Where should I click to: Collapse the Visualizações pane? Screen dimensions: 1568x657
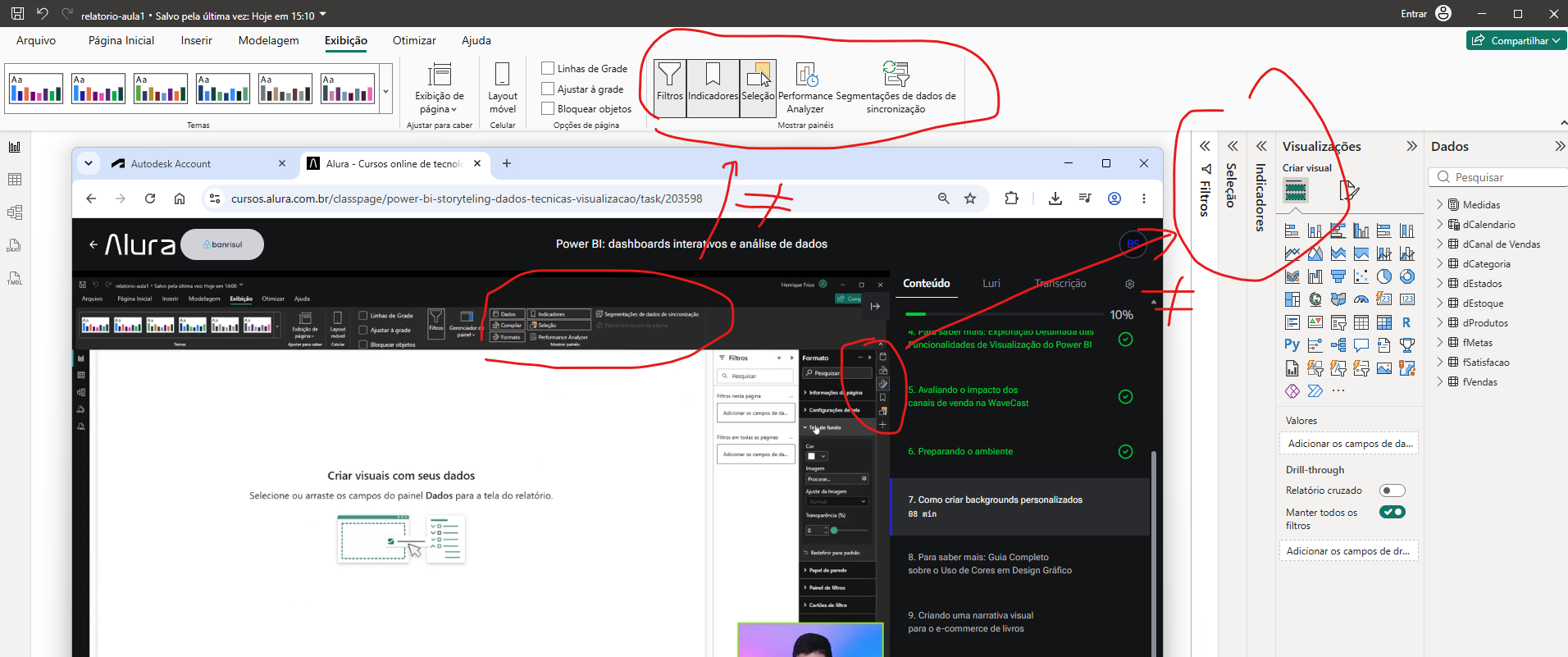pos(1411,146)
